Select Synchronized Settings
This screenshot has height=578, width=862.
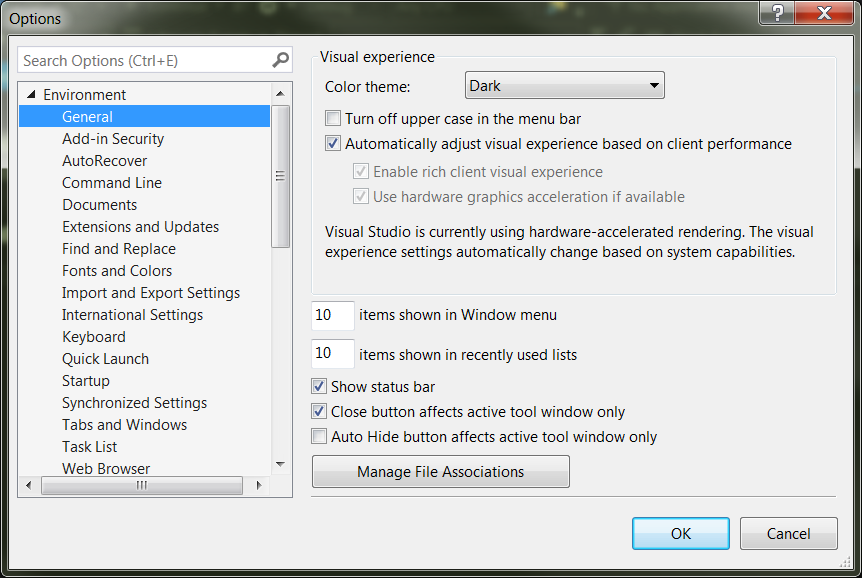pyautogui.click(x=134, y=403)
